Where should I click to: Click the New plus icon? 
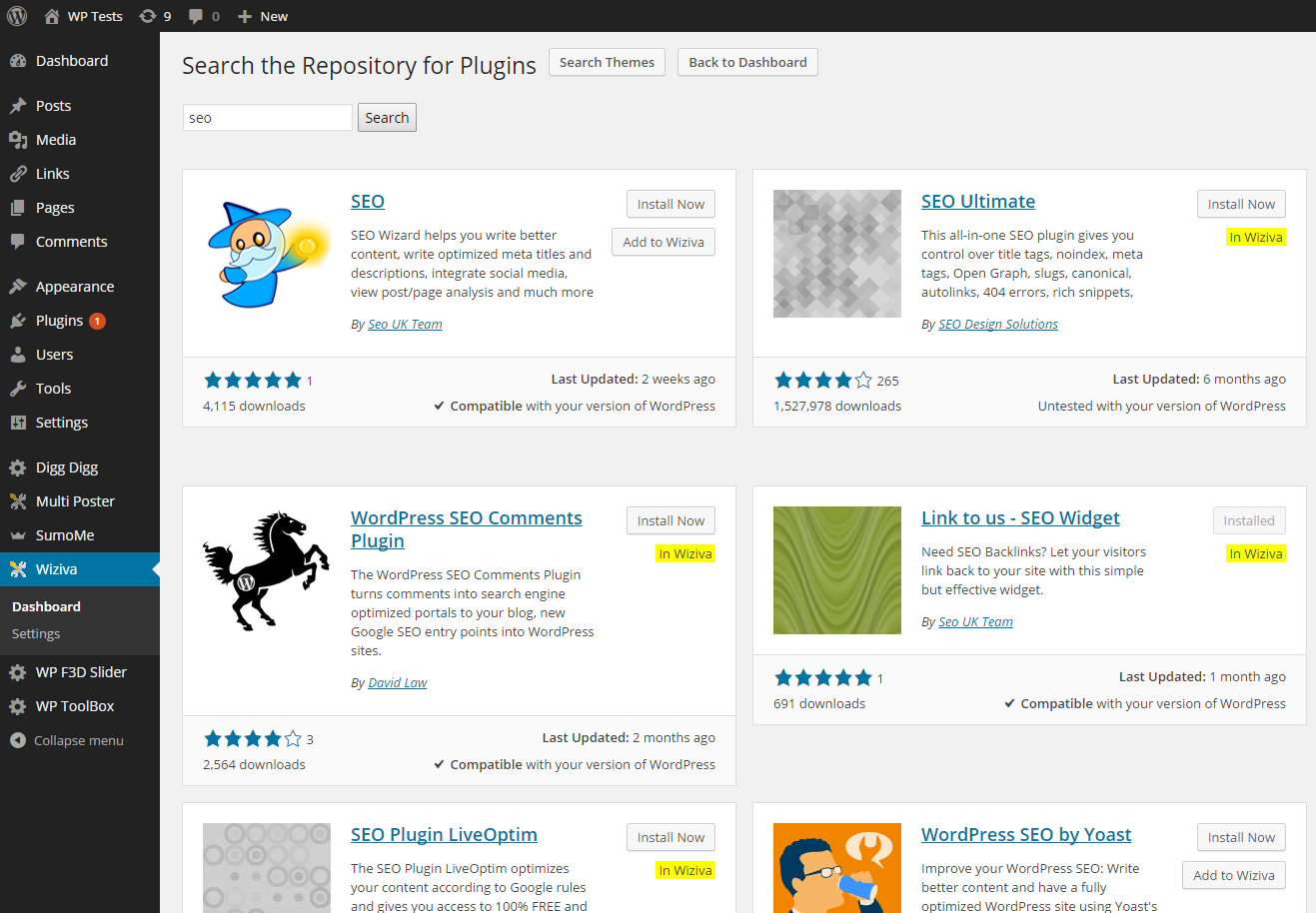click(245, 16)
